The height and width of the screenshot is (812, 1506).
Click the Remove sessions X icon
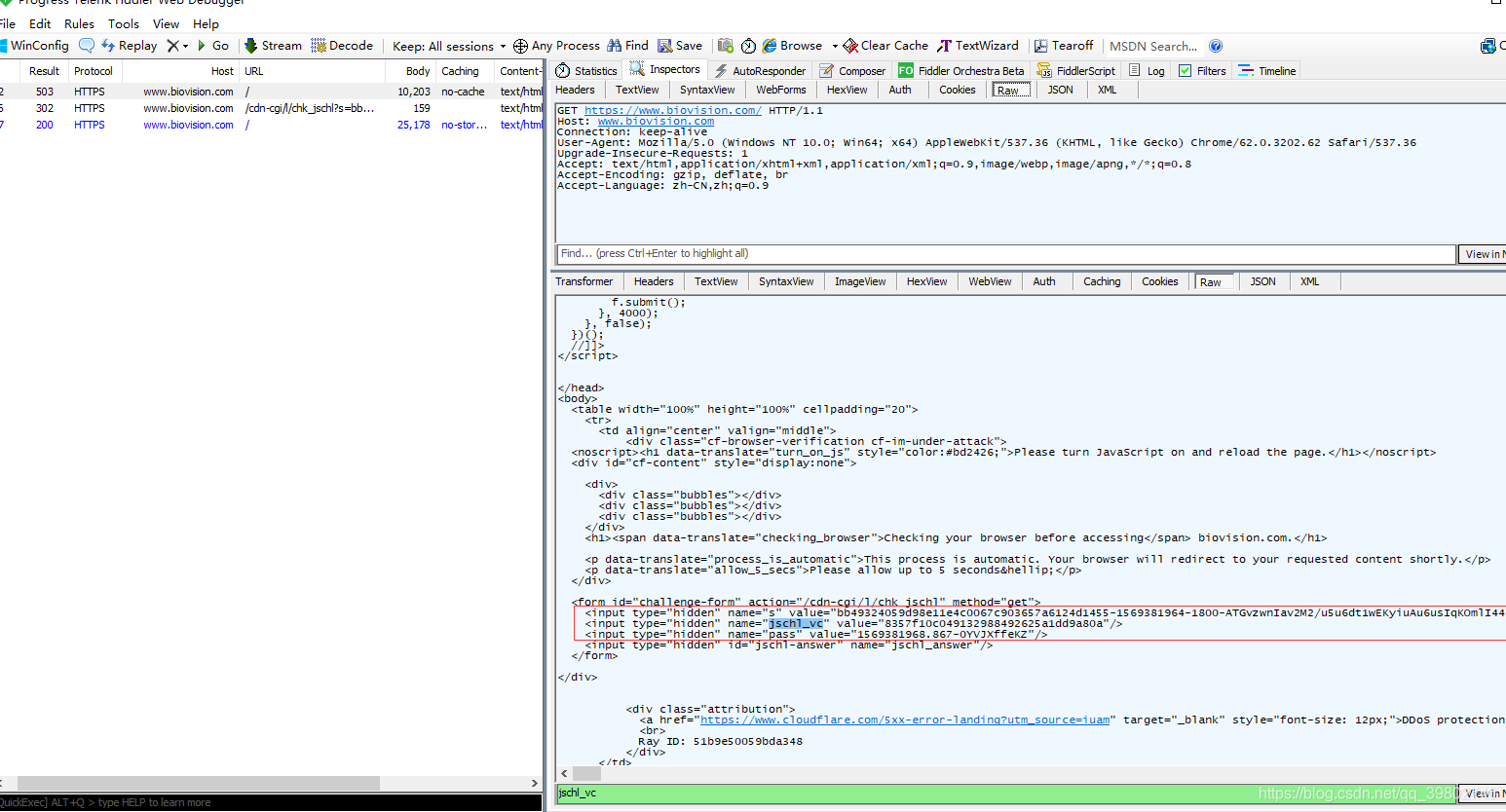pyautogui.click(x=173, y=46)
